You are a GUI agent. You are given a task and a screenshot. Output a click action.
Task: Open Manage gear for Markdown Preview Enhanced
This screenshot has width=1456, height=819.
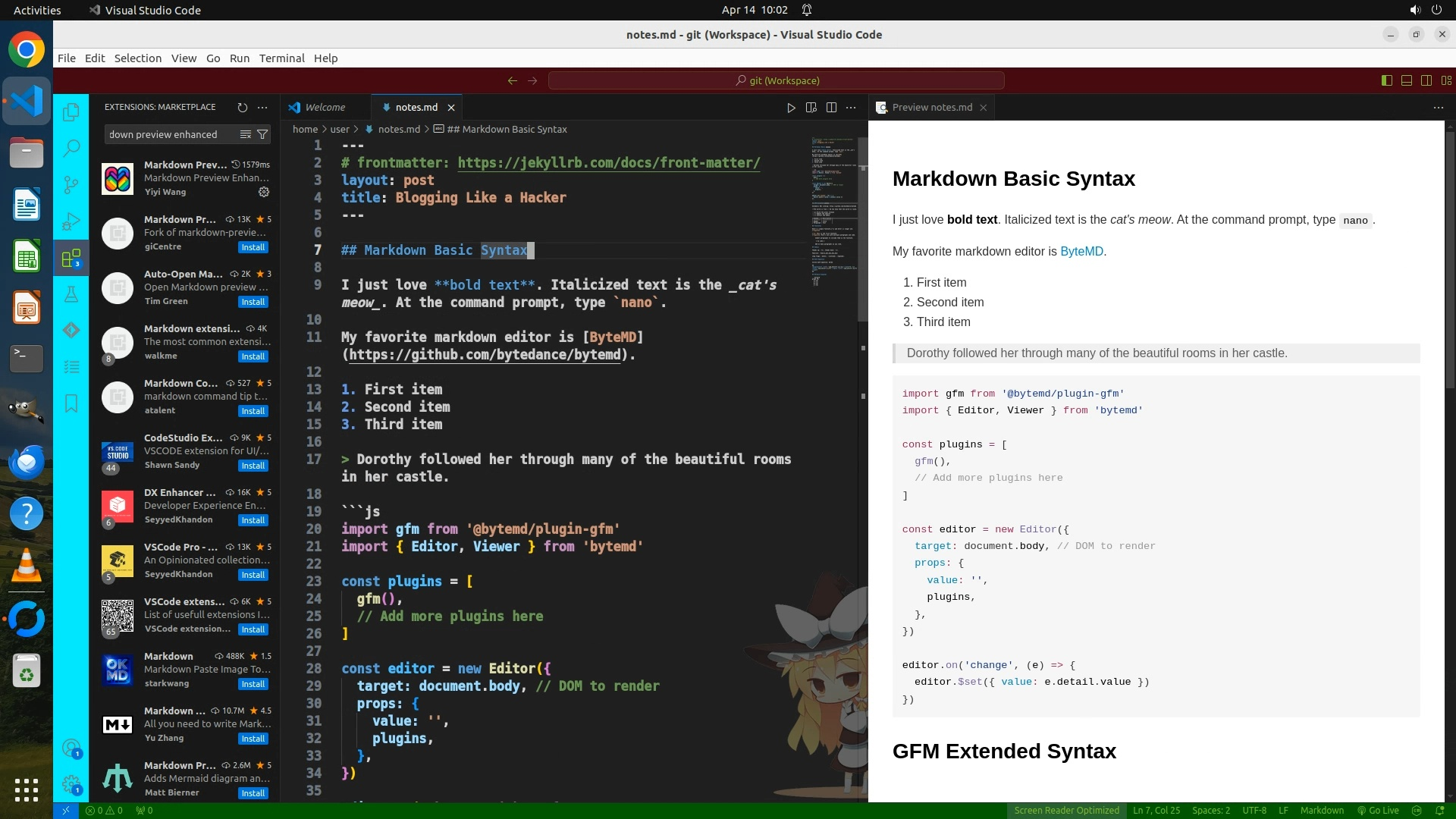[264, 192]
